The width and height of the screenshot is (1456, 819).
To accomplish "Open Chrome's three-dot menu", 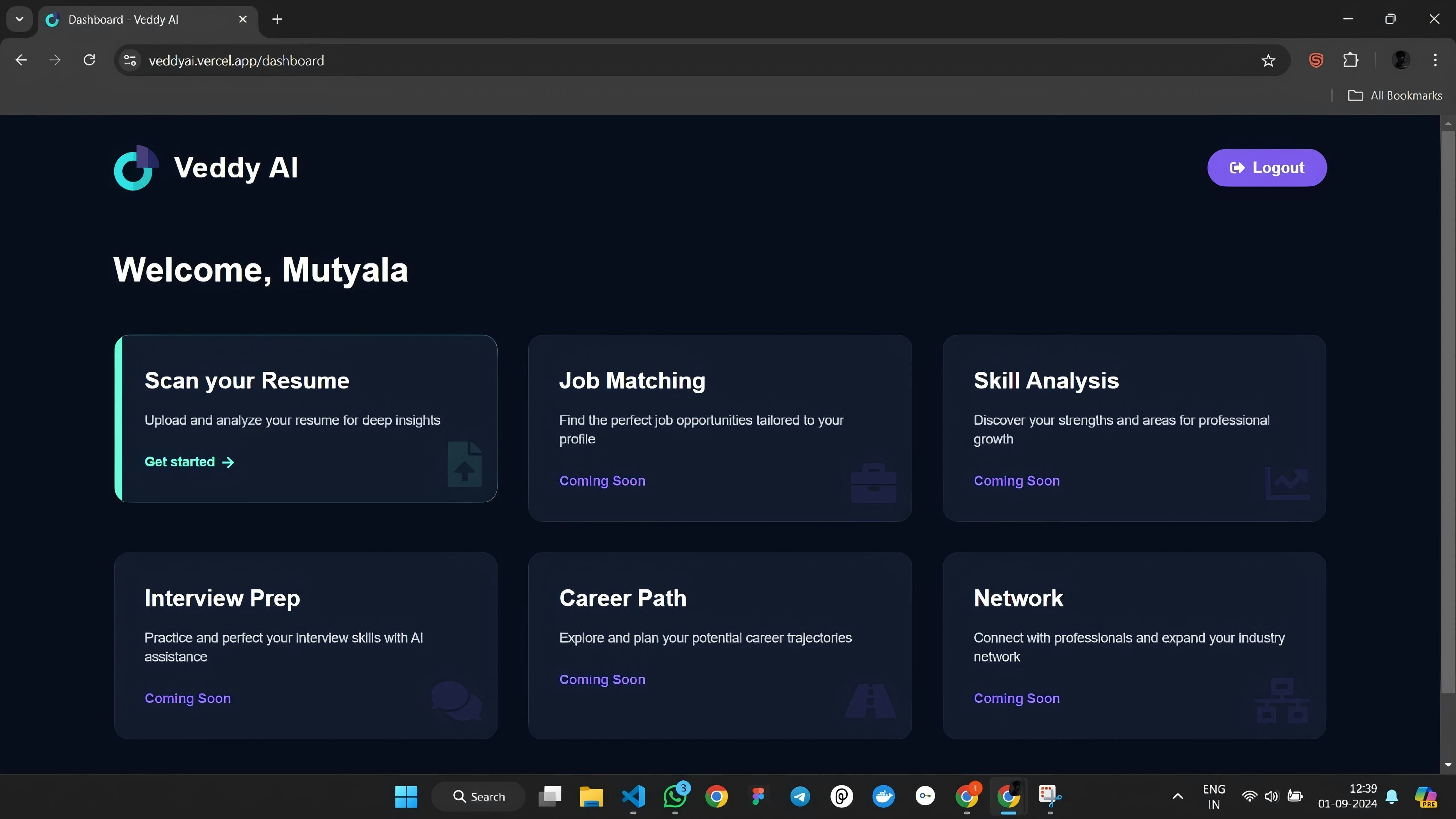I will (x=1435, y=60).
